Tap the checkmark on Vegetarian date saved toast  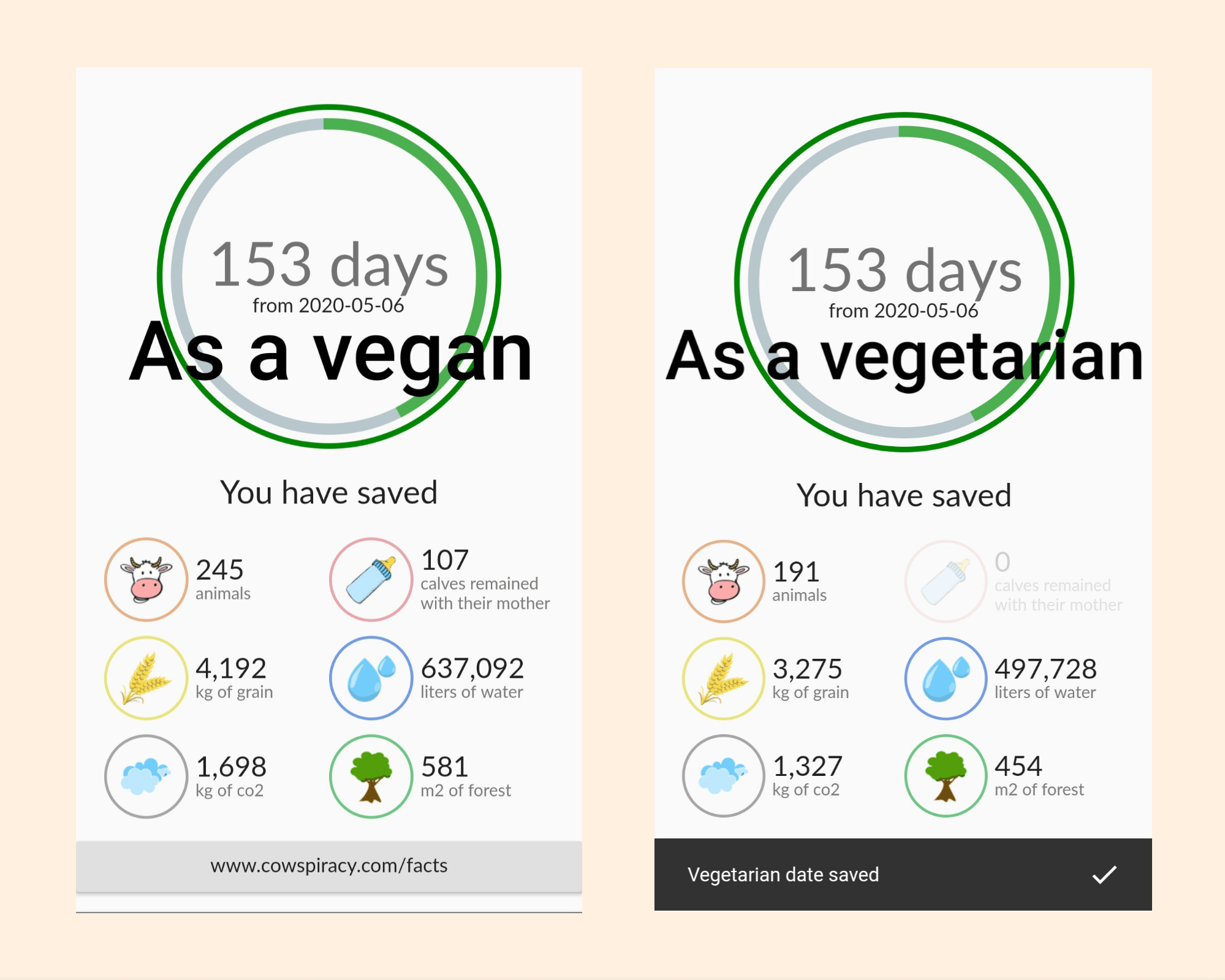pos(1104,875)
